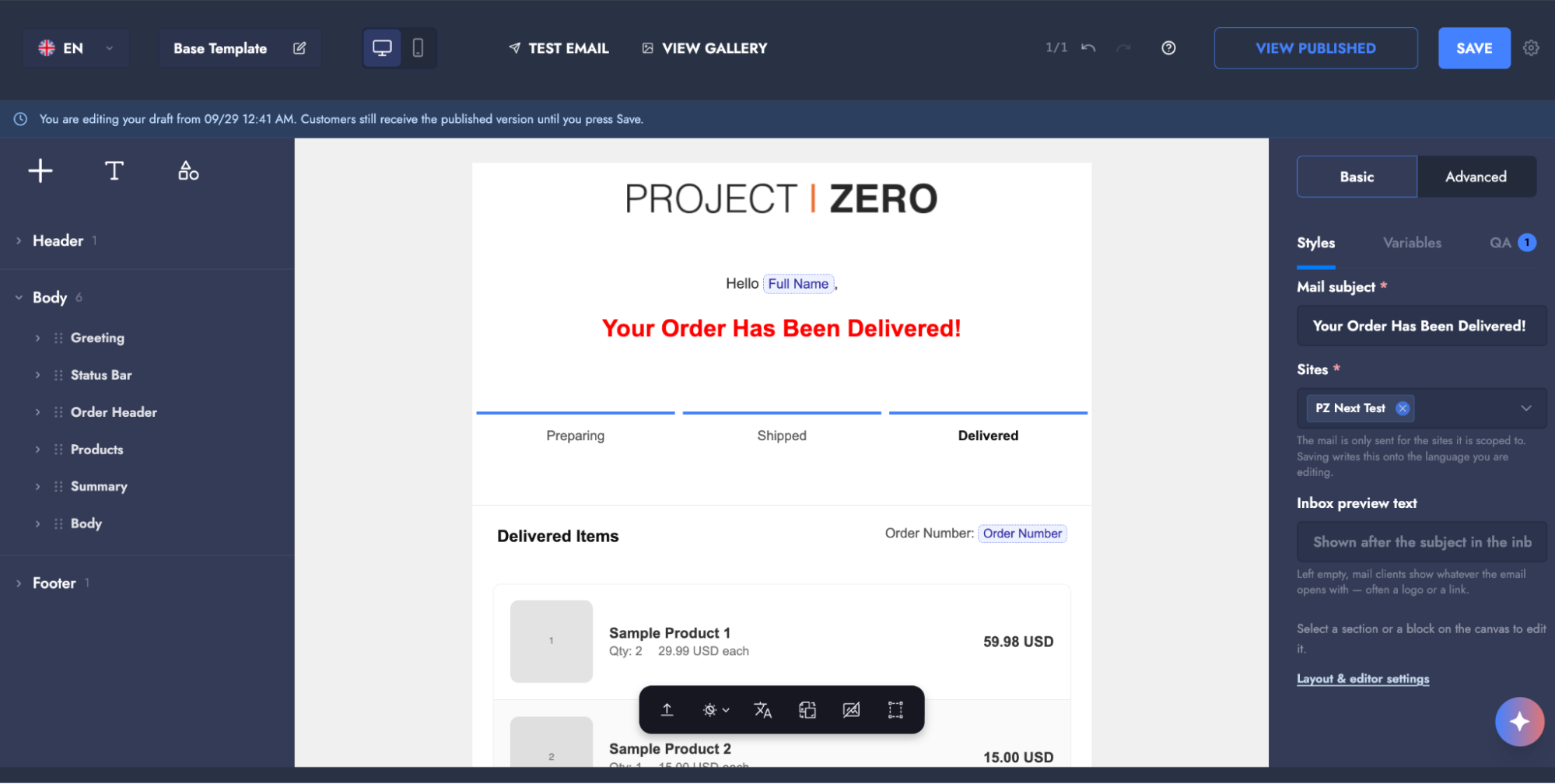Click the SAVE button
1555x784 pixels.
tap(1474, 48)
